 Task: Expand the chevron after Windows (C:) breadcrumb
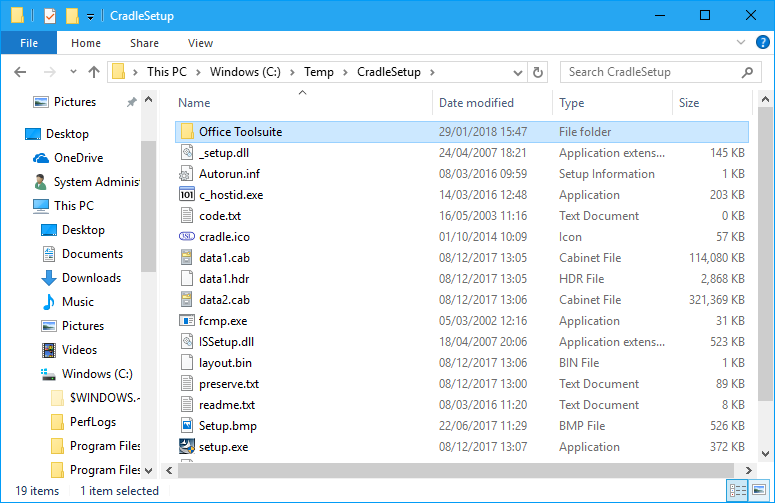click(x=292, y=73)
